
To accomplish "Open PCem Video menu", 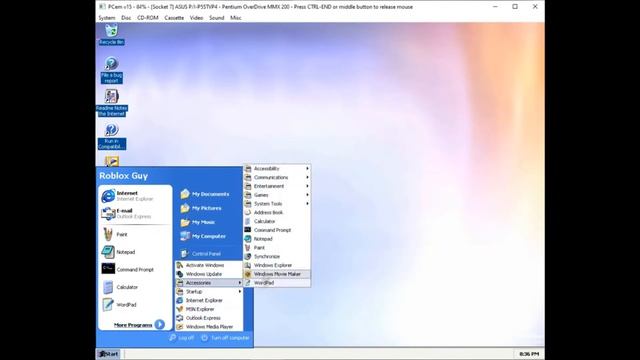I will pos(196,18).
